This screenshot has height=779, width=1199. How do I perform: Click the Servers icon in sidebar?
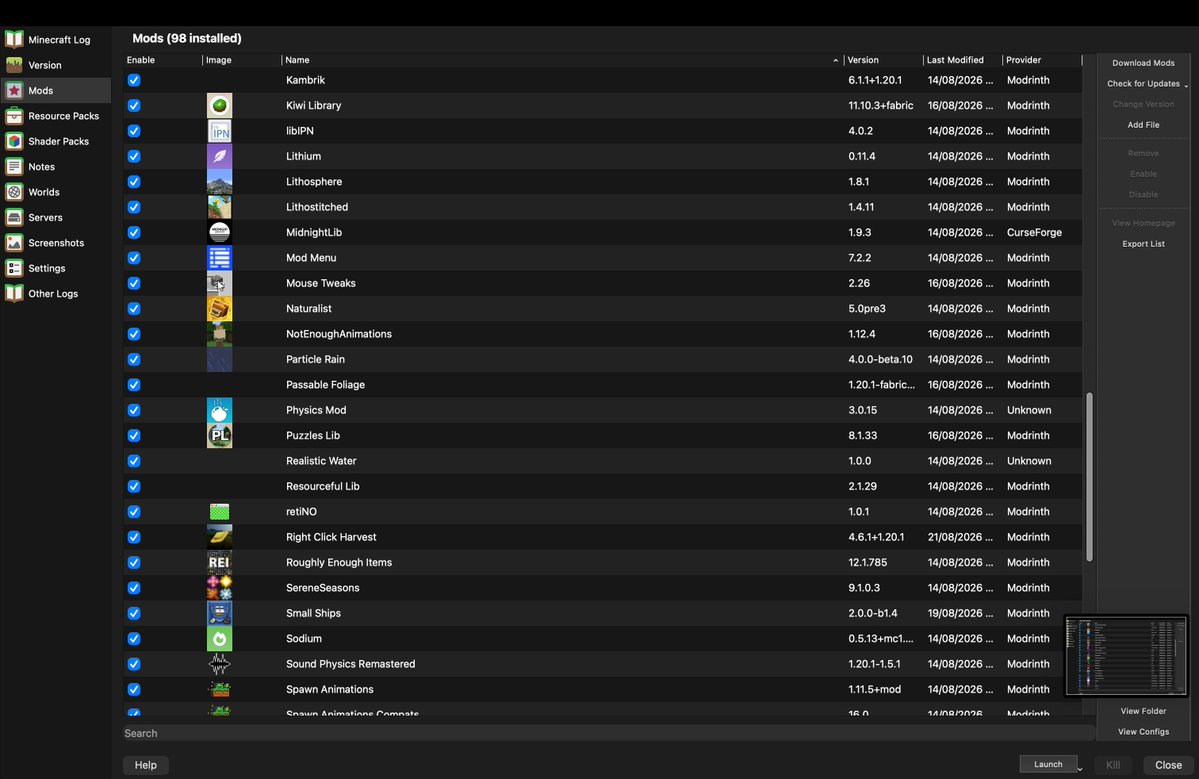point(14,217)
